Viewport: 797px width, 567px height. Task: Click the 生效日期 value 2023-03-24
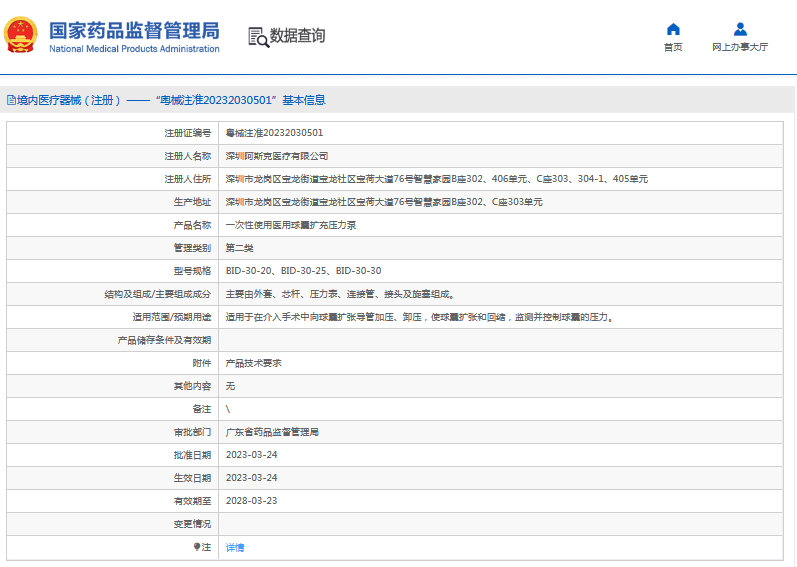[x=252, y=478]
